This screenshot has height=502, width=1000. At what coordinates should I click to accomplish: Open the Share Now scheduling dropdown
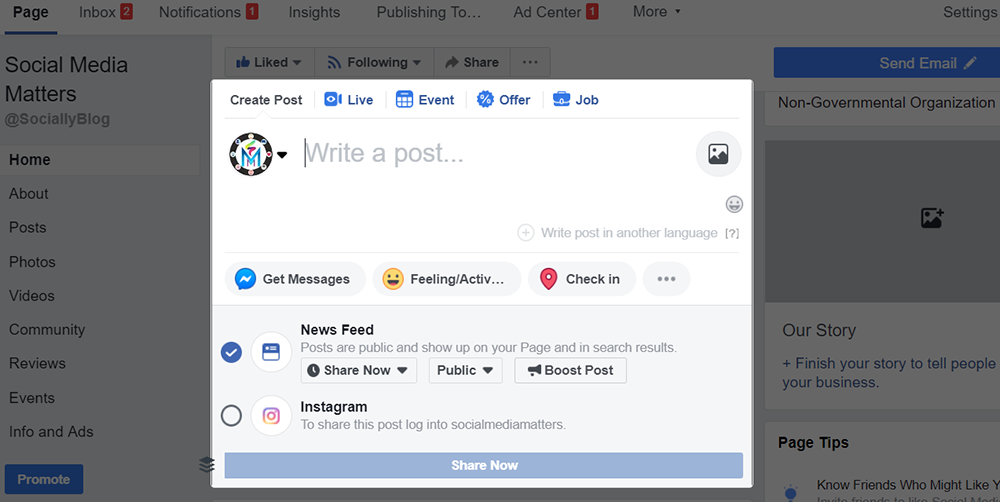(x=358, y=371)
